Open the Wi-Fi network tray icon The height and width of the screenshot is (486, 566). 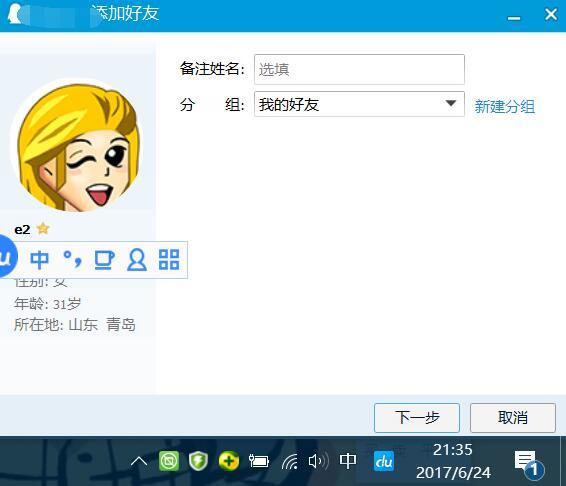[289, 461]
